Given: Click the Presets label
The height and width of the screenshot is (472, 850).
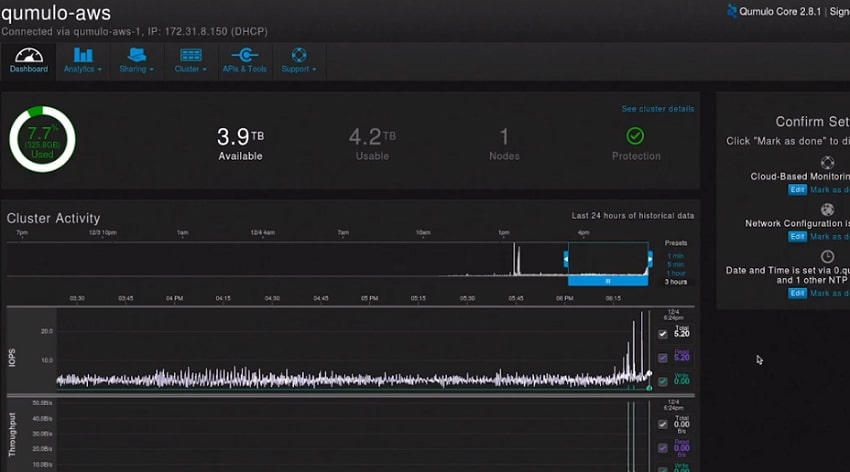Looking at the screenshot, I should 676,243.
